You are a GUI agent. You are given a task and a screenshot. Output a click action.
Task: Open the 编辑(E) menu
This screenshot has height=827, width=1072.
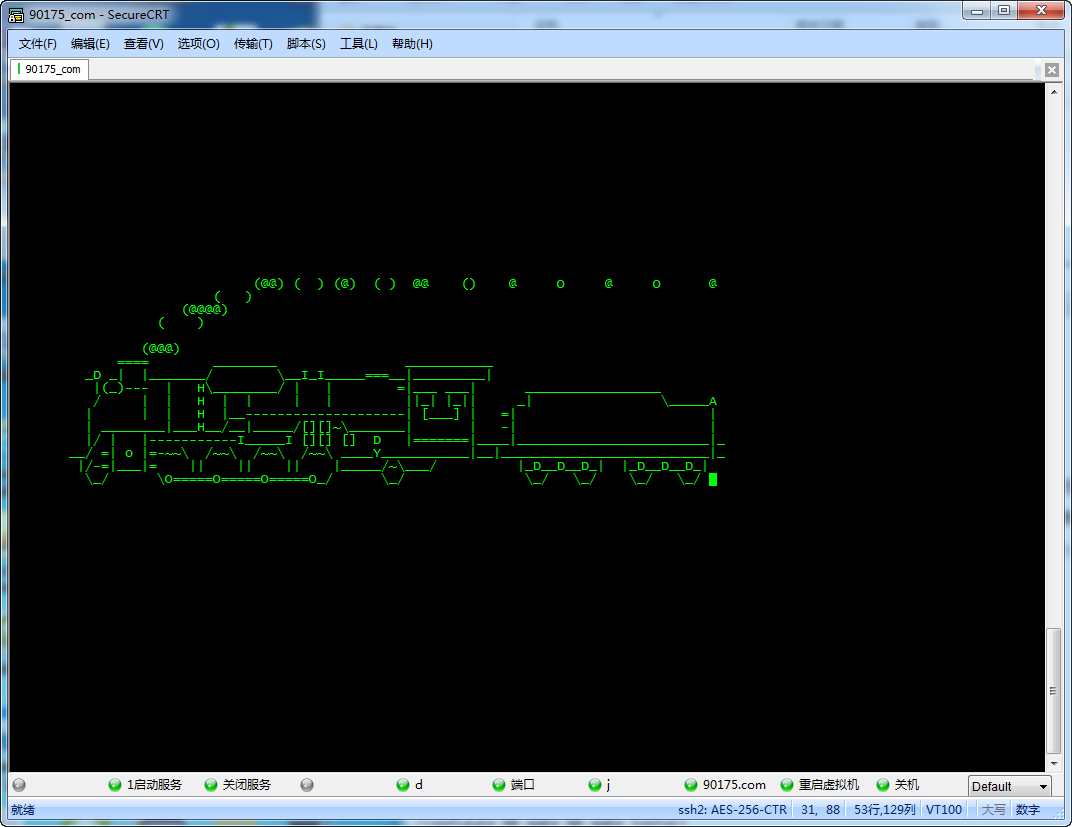click(x=90, y=44)
